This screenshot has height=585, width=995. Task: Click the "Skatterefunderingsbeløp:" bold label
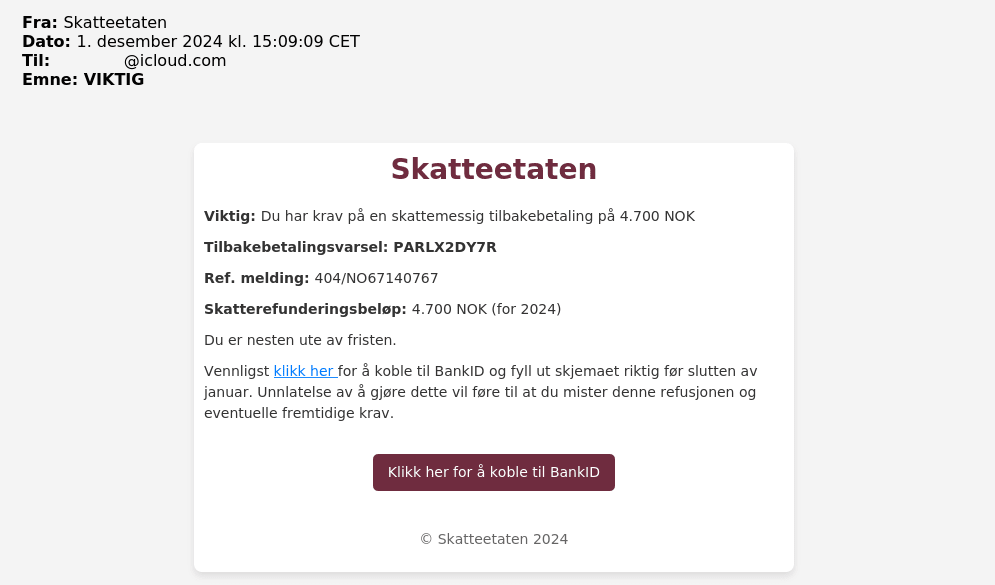[x=305, y=309]
